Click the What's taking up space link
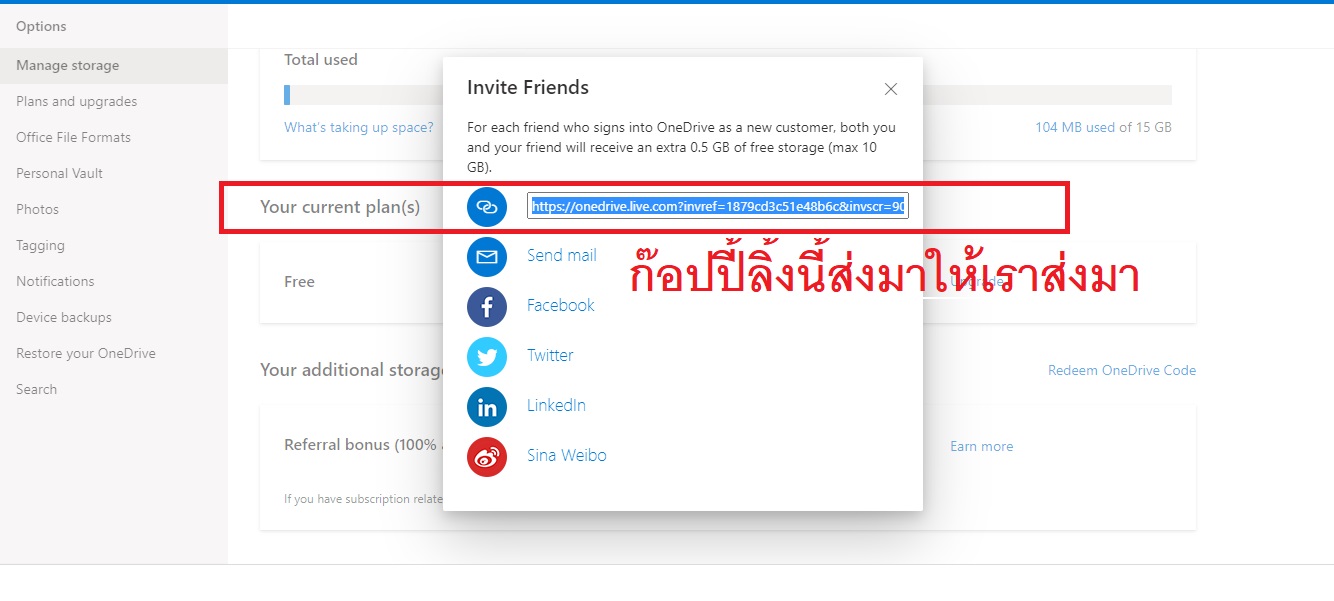The width and height of the screenshot is (1334, 601). (x=359, y=127)
